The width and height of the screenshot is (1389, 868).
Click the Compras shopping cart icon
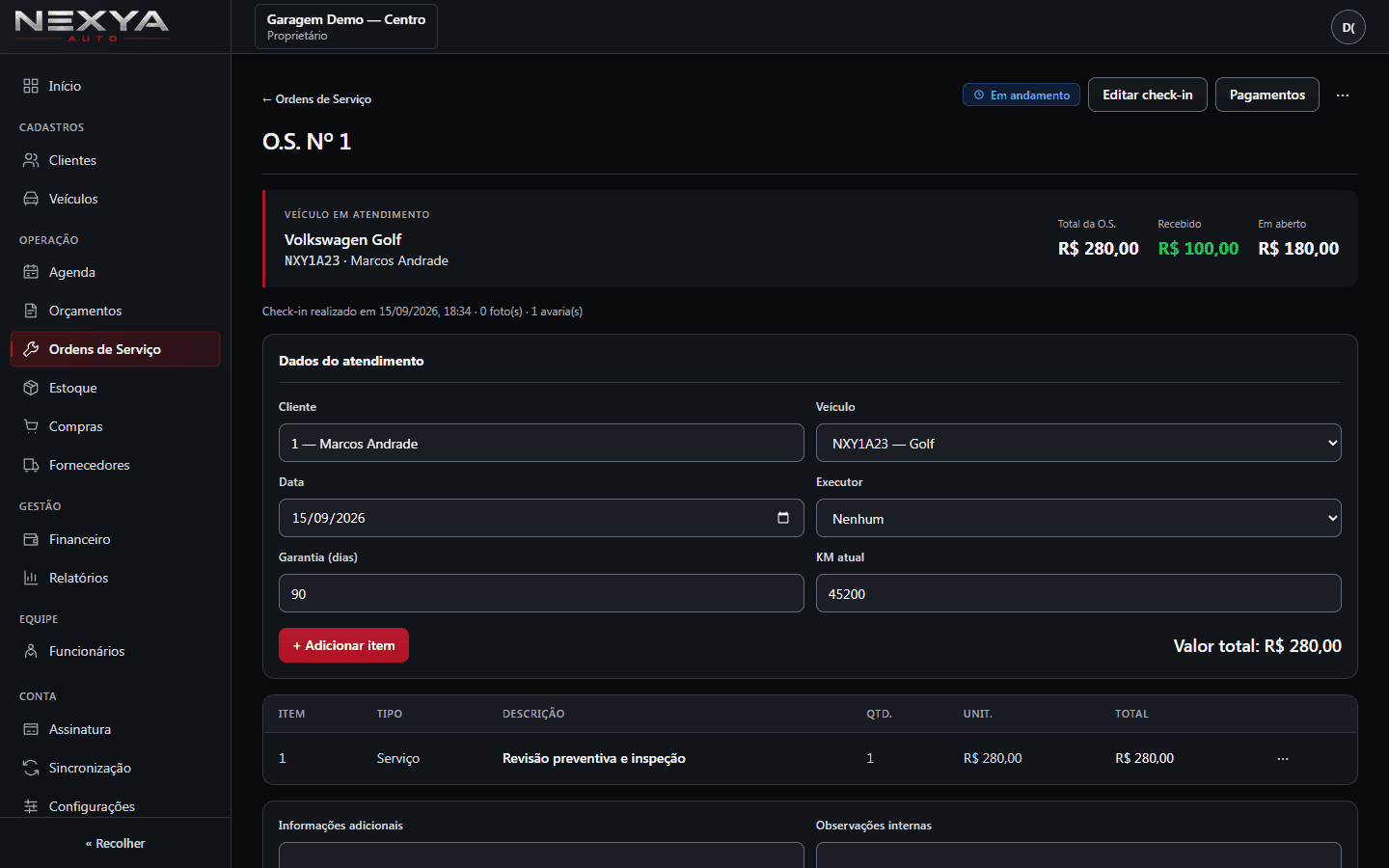point(31,426)
